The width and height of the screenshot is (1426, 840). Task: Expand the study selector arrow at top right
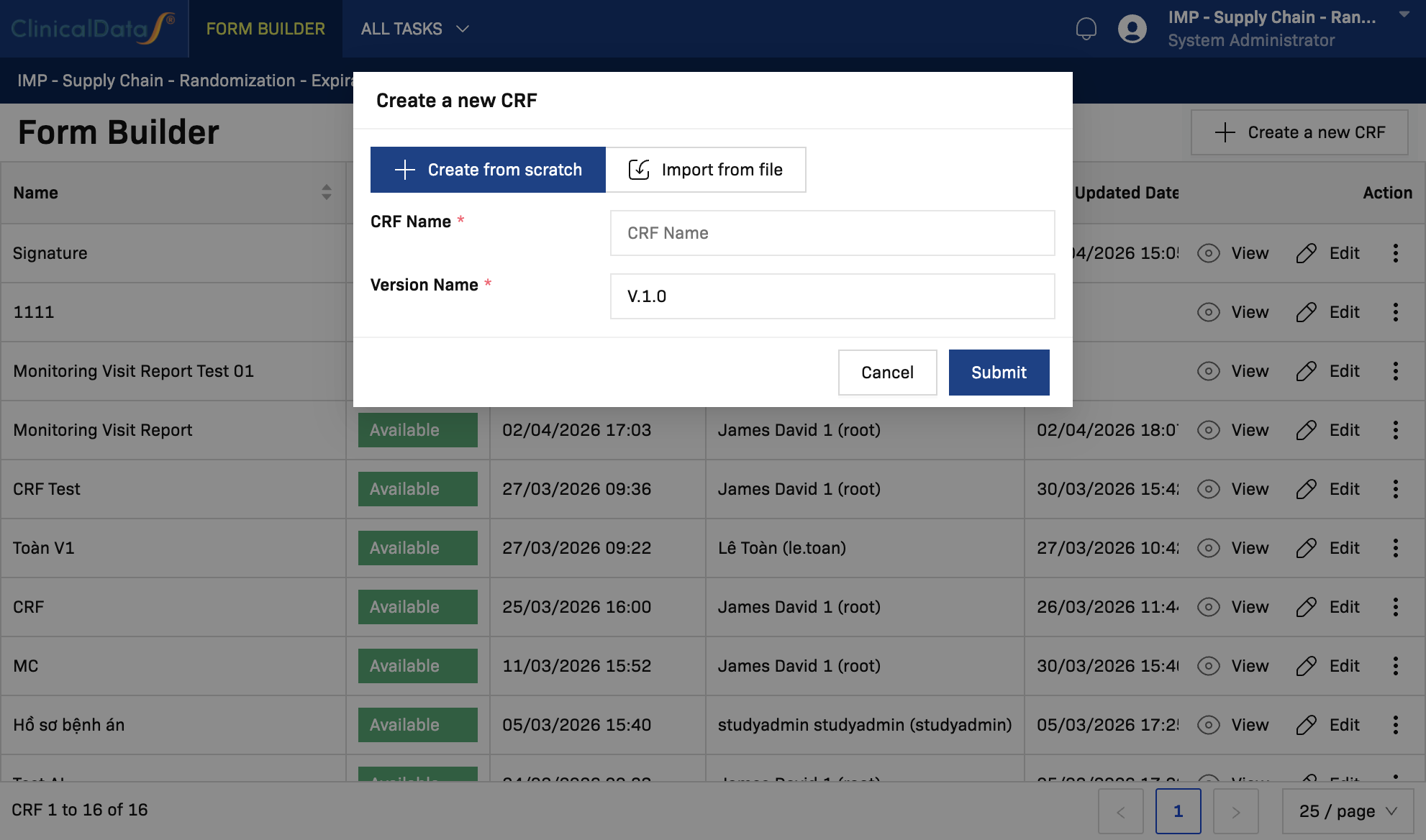point(1404,14)
